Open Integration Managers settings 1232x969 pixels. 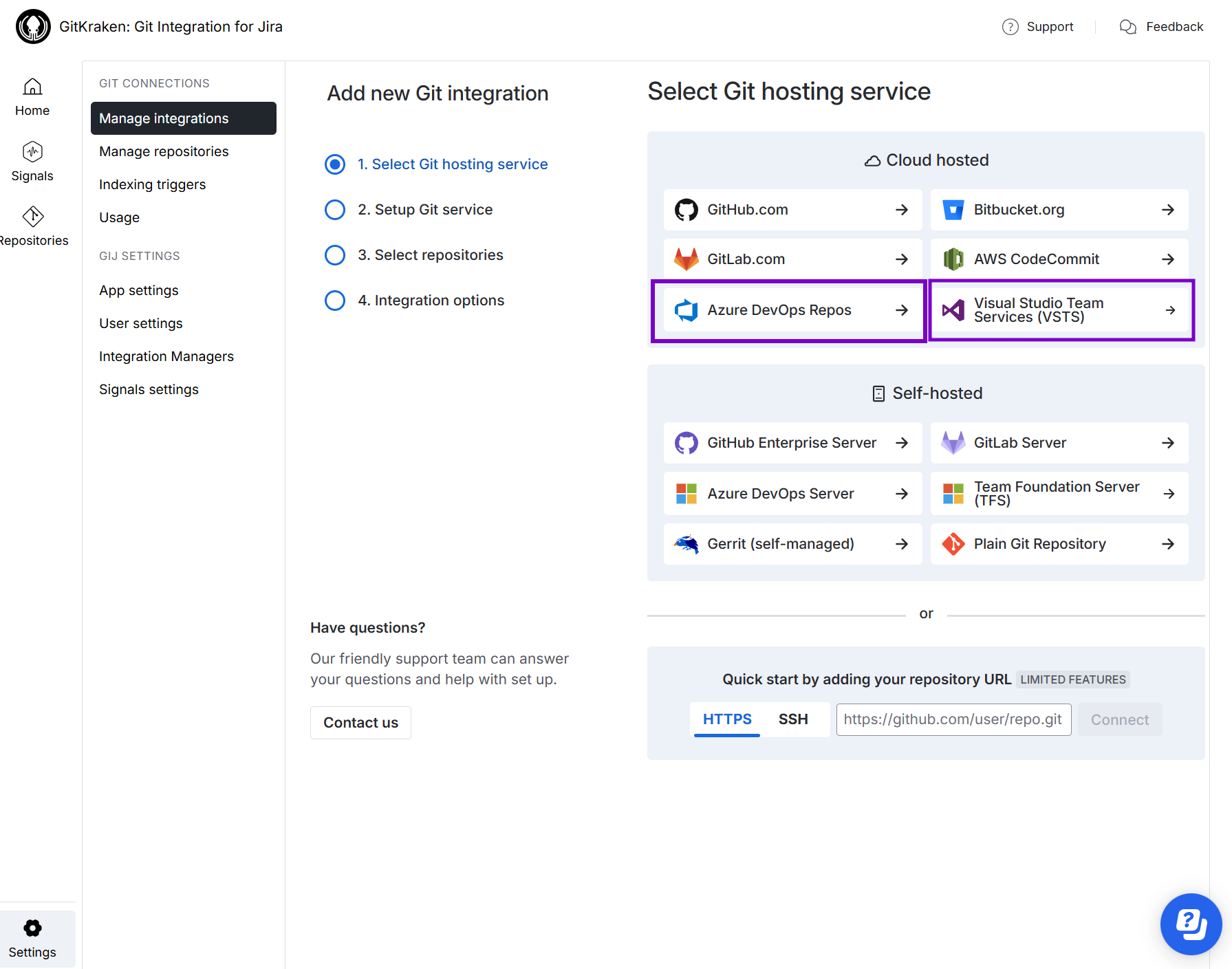tap(166, 356)
